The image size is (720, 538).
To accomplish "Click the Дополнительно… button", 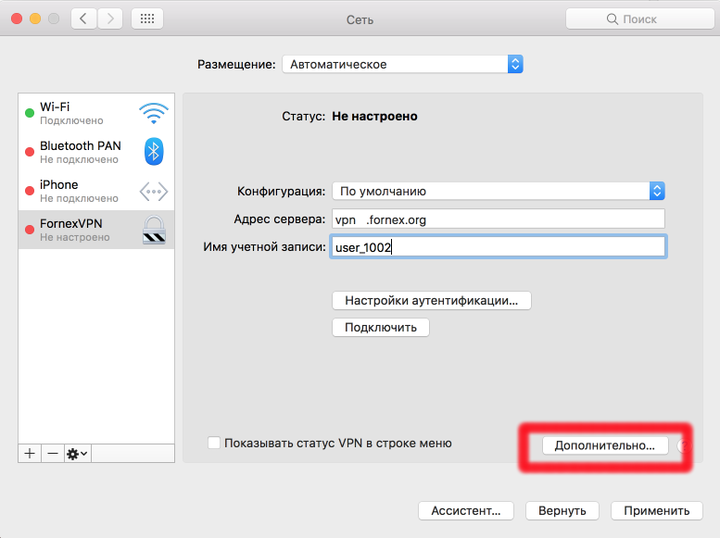I will [605, 445].
